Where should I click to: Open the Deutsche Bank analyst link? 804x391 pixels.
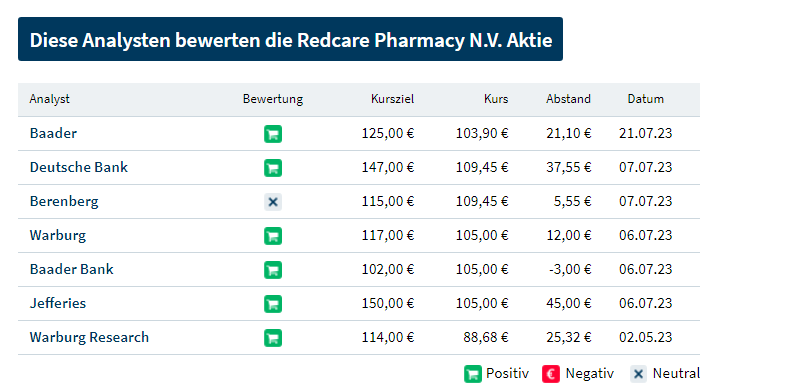tap(78, 167)
